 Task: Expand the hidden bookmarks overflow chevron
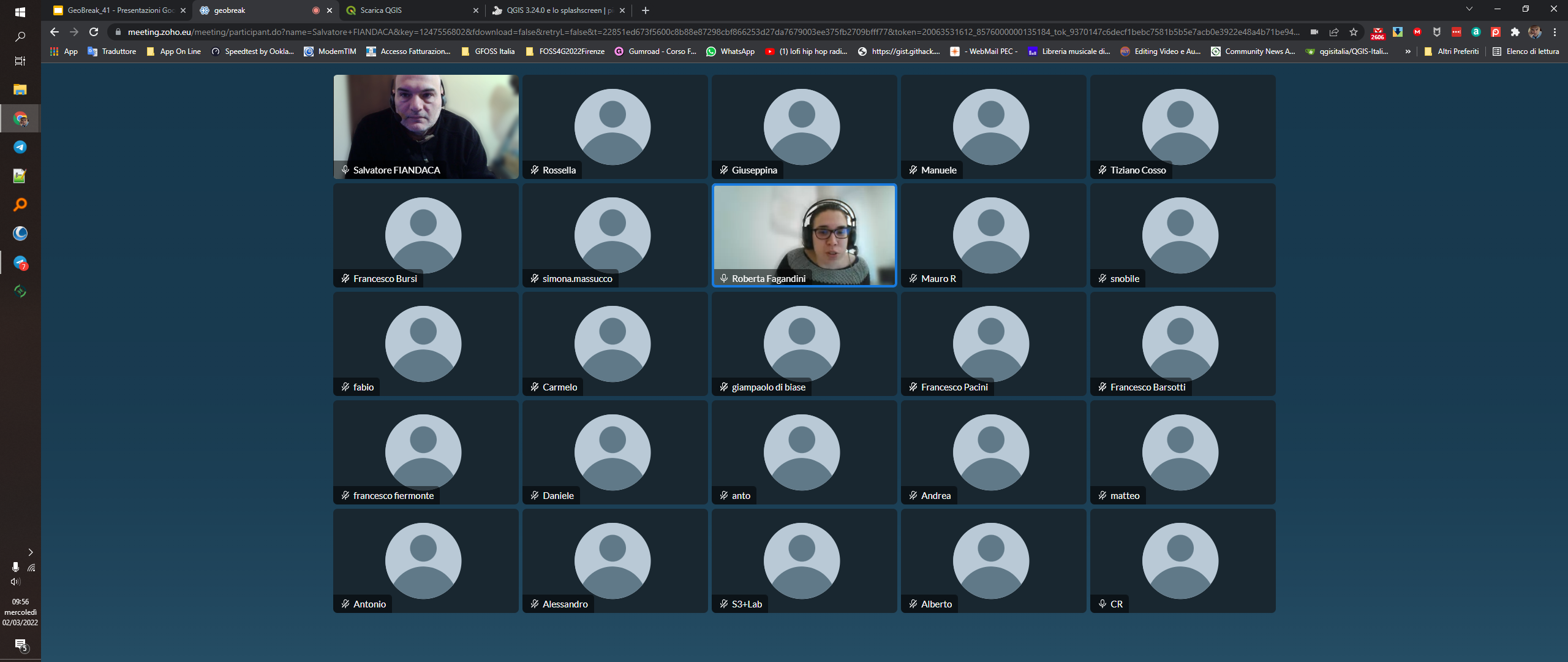point(1408,51)
